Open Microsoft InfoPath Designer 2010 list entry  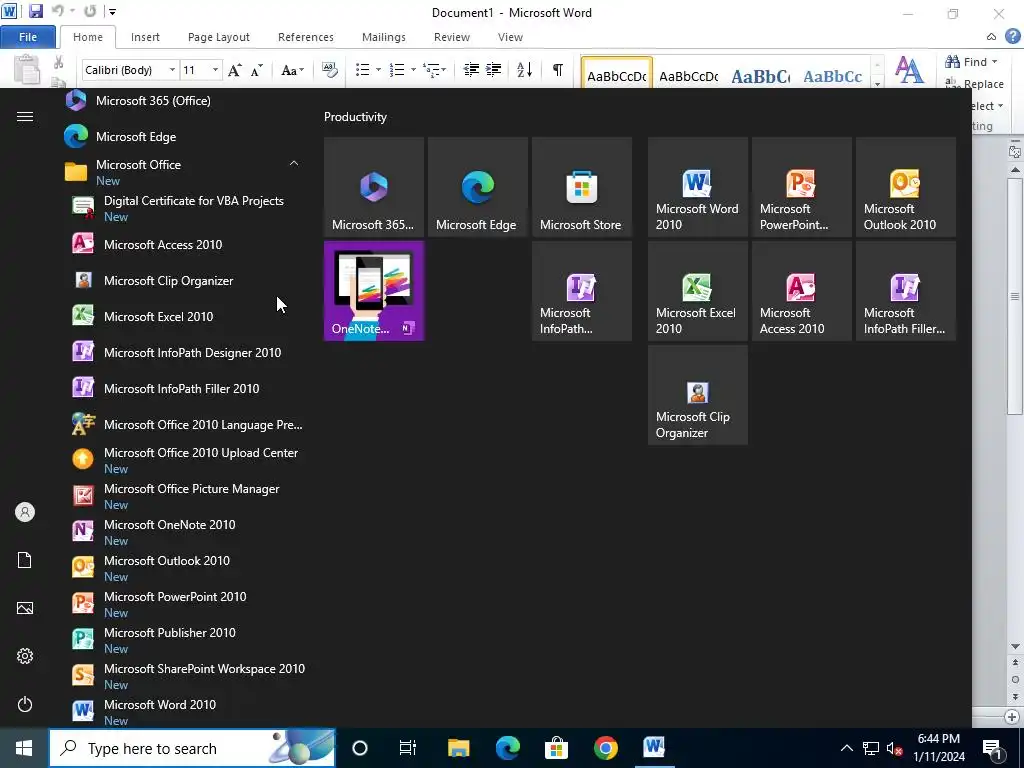[x=185, y=352]
